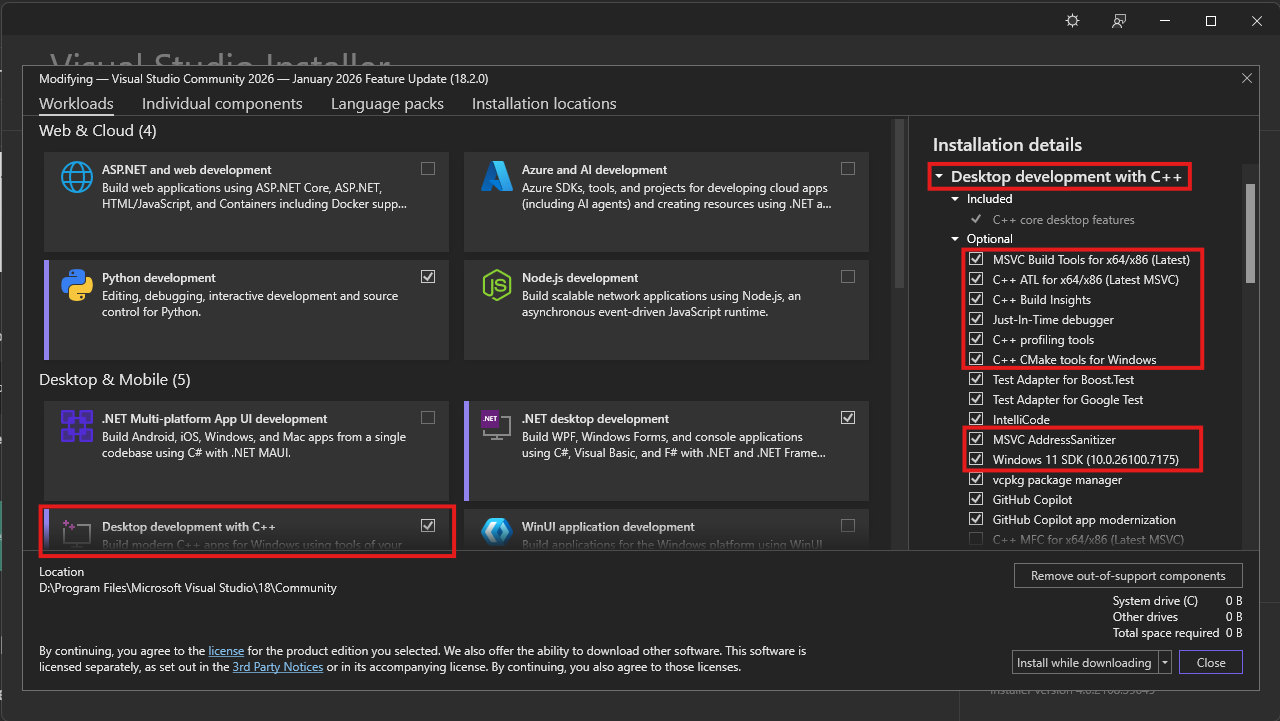Image resolution: width=1280 pixels, height=721 pixels.
Task: Click the theme toggle sun icon
Action: pos(1073,21)
